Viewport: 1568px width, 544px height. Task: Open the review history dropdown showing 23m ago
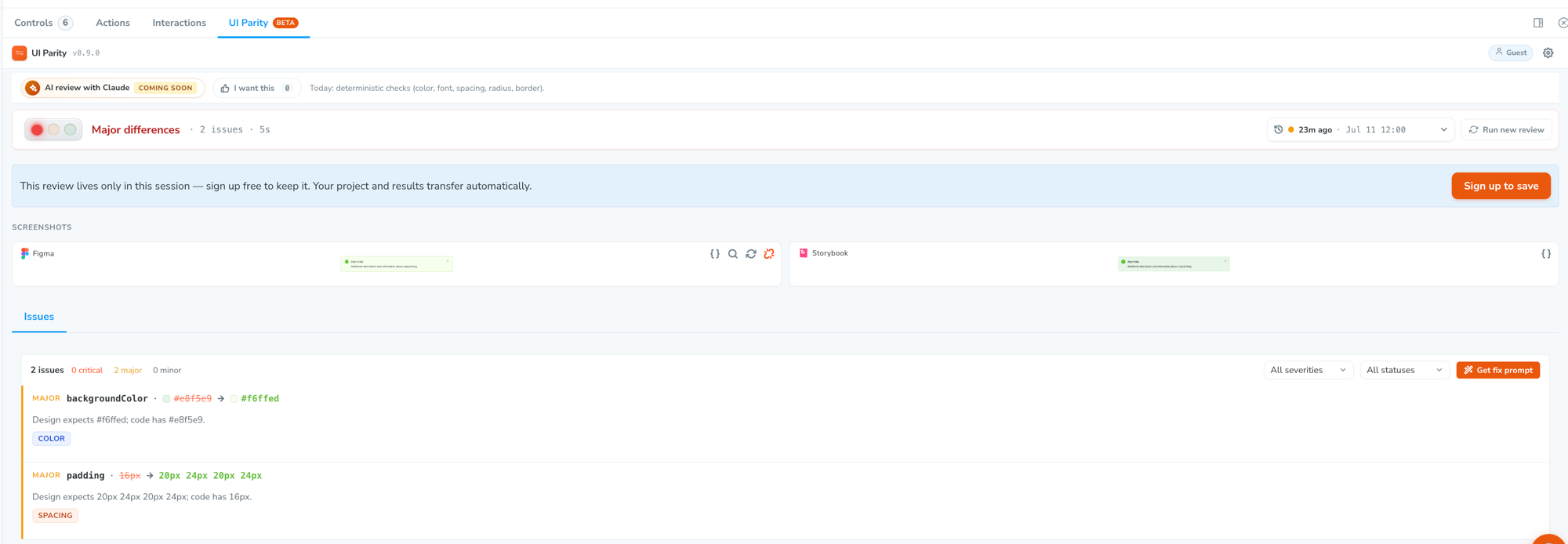click(x=1360, y=129)
